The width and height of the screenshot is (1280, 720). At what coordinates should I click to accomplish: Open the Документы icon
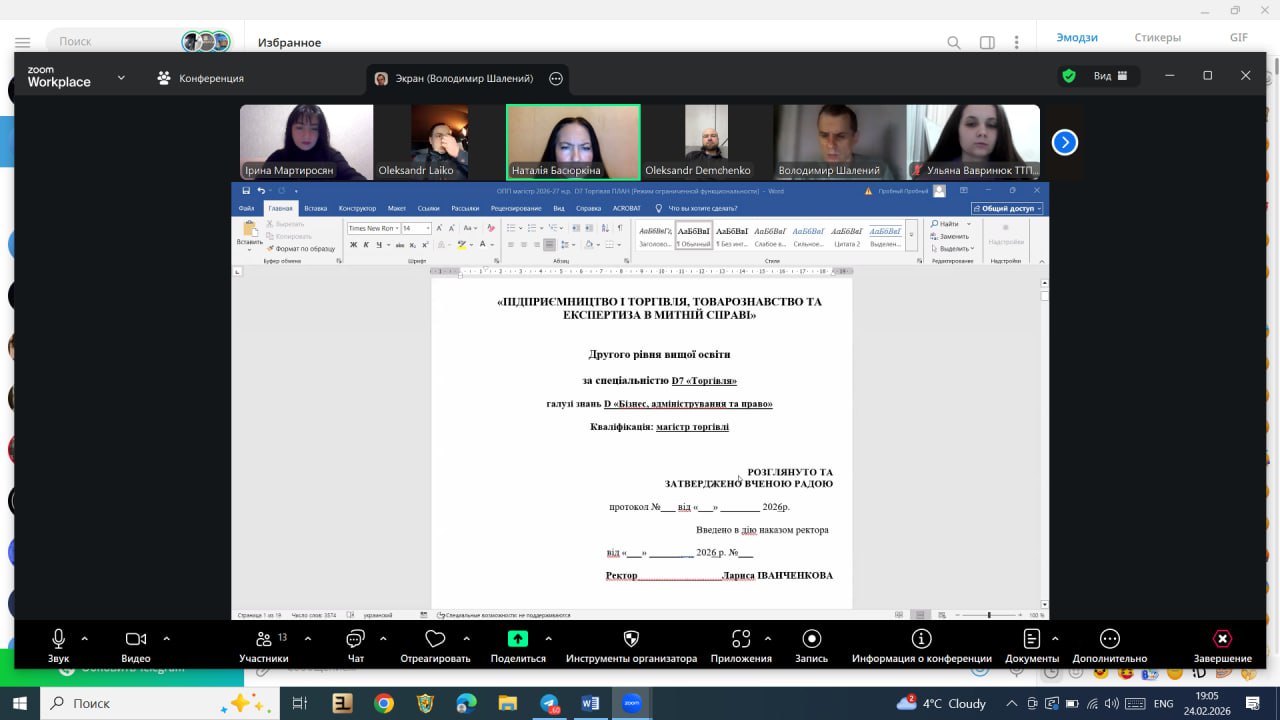1031,640
